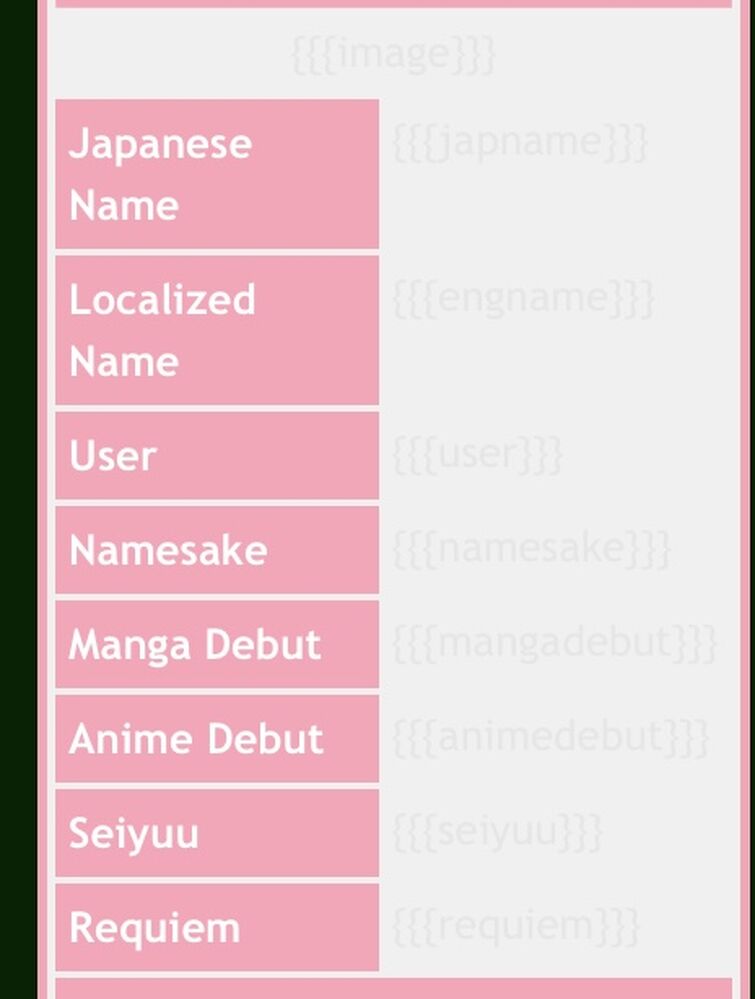
Task: Click the {{{image}}} placeholder text
Action: pyautogui.click(x=393, y=55)
